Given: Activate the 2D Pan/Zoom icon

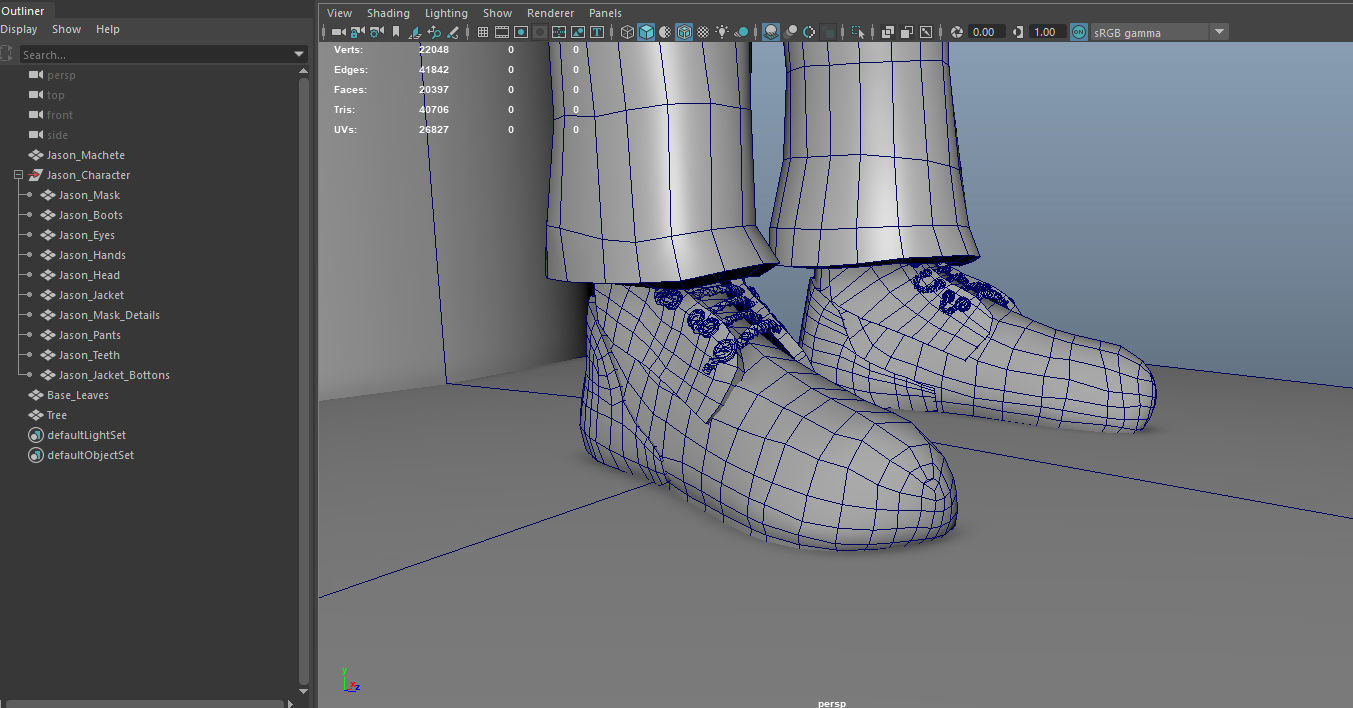Looking at the screenshot, I should (434, 32).
